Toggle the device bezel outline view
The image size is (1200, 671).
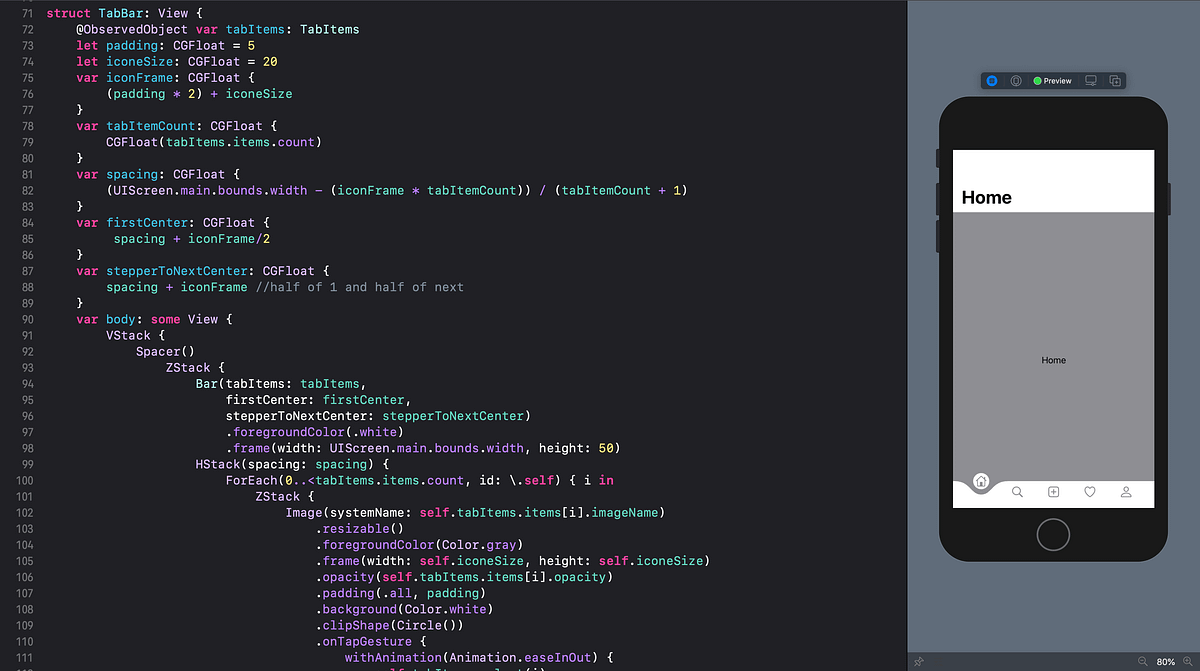[1016, 81]
